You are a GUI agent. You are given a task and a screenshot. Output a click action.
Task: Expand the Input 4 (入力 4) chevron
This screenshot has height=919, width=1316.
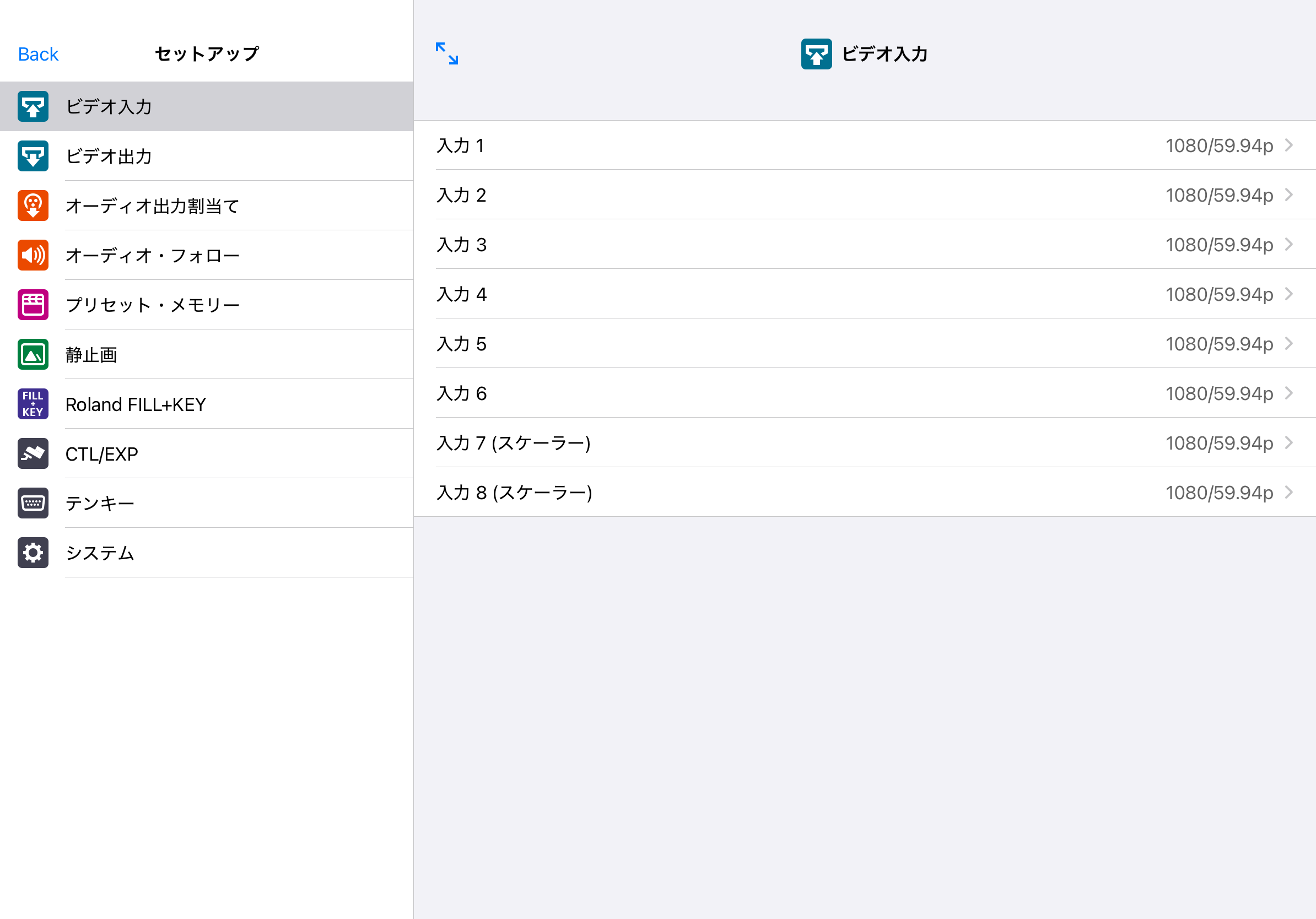point(1289,294)
